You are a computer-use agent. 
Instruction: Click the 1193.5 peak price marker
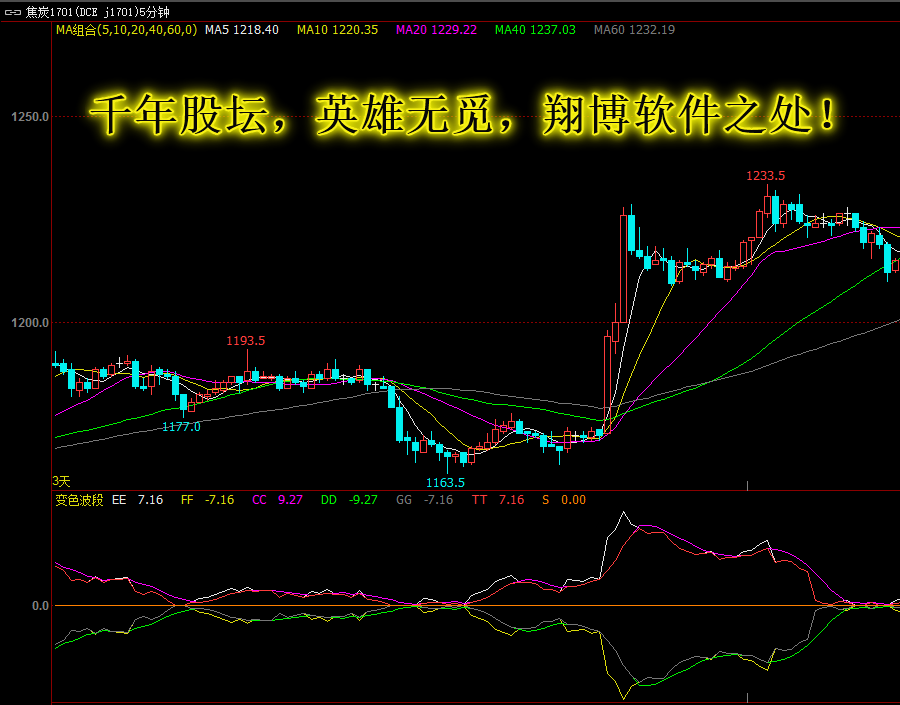tap(246, 341)
